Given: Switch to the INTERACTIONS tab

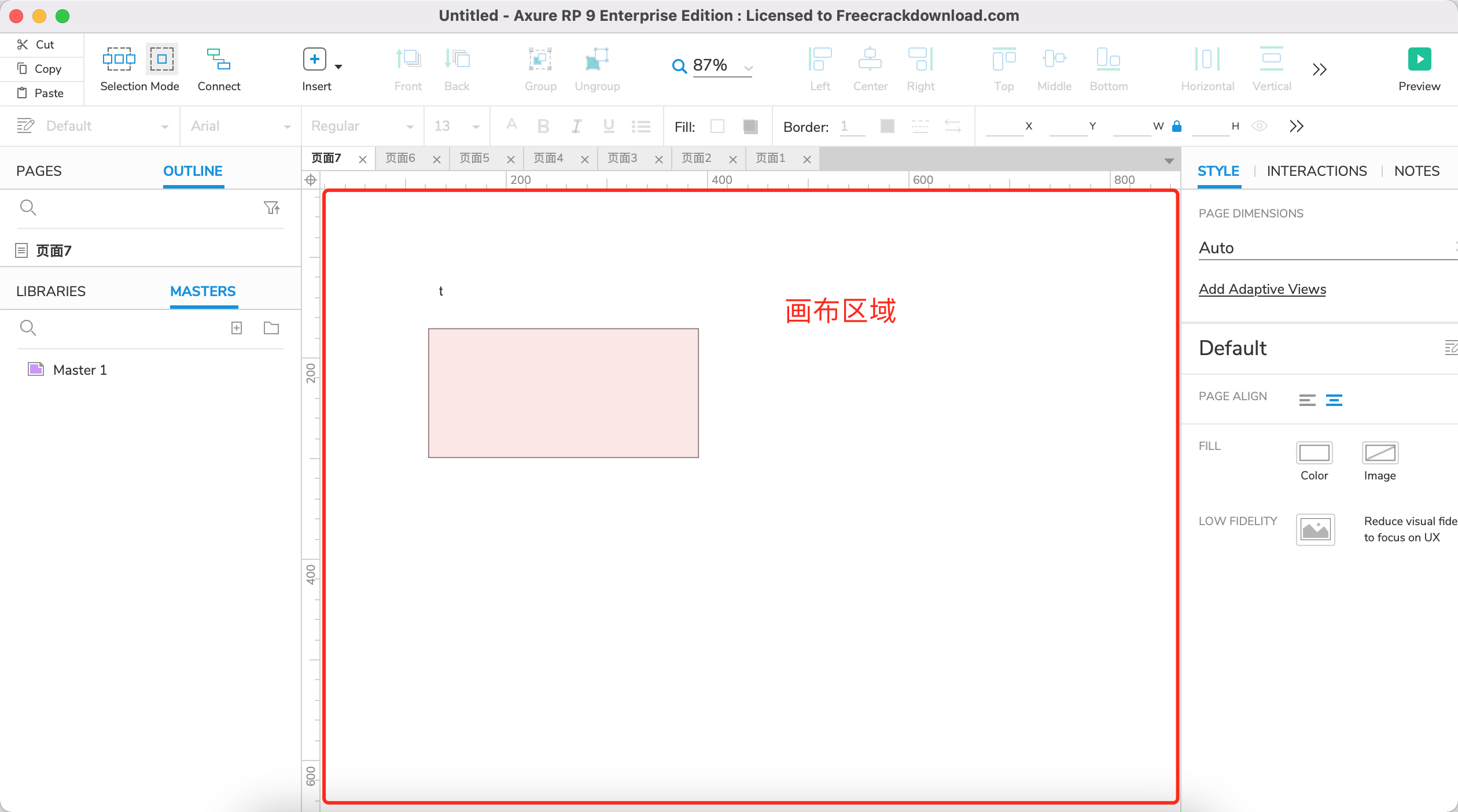Looking at the screenshot, I should (1316, 171).
